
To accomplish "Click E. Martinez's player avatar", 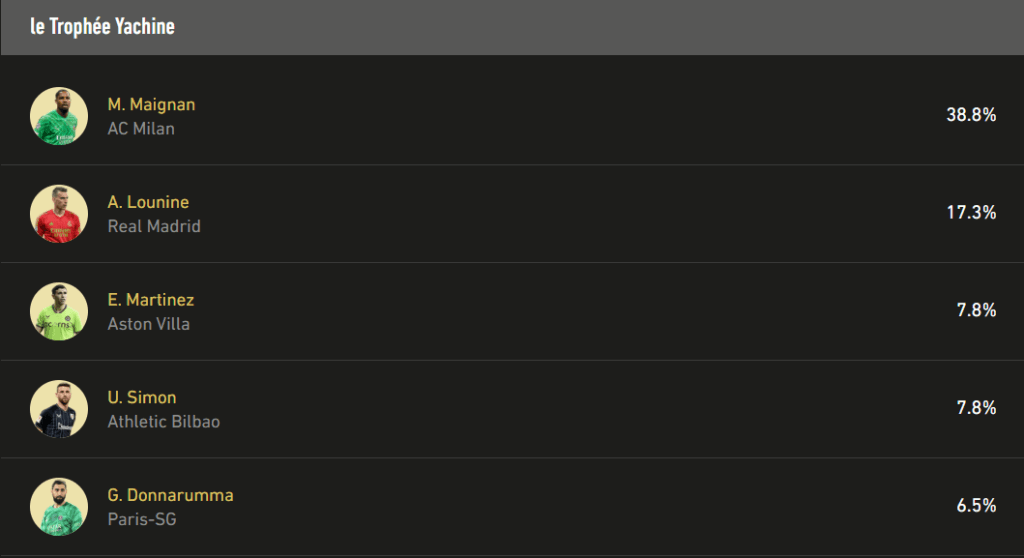I will (x=59, y=311).
